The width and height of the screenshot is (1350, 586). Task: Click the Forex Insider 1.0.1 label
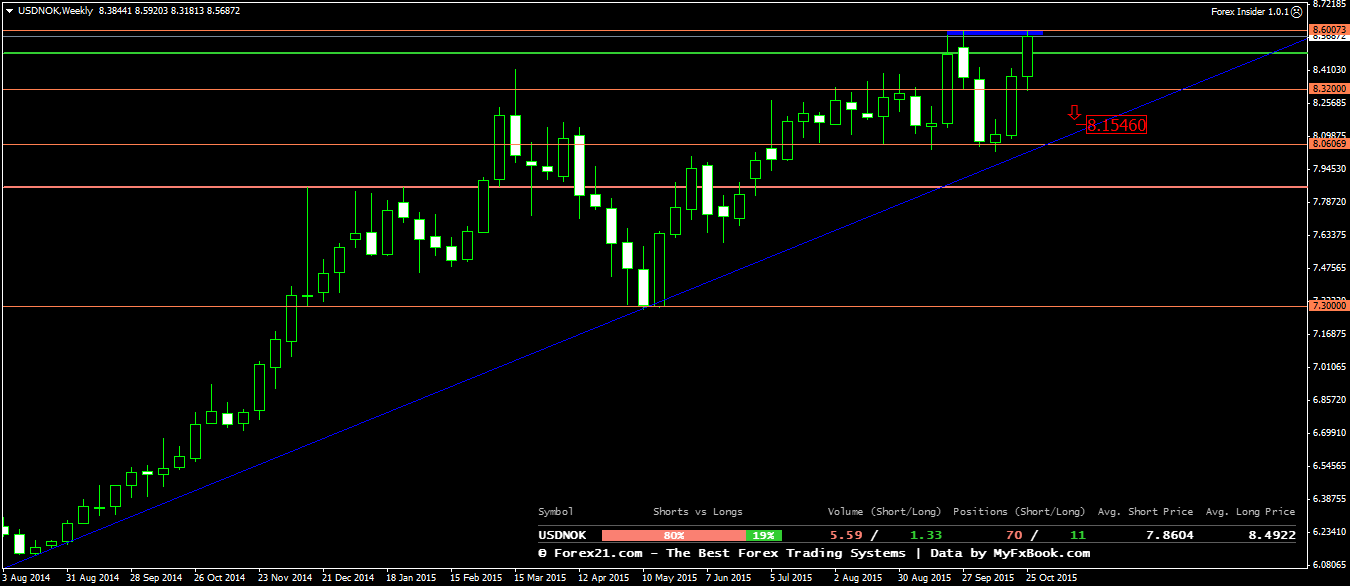tap(1249, 12)
